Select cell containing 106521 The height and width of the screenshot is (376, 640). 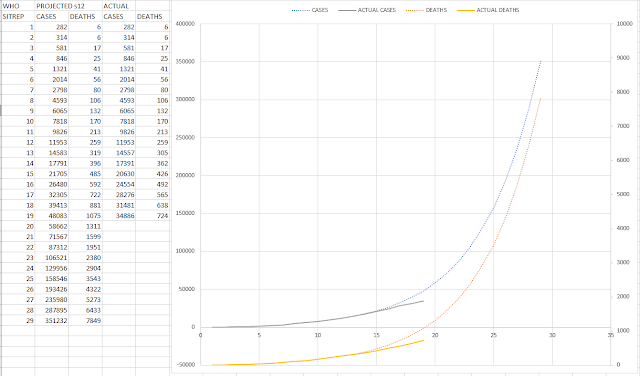point(52,258)
